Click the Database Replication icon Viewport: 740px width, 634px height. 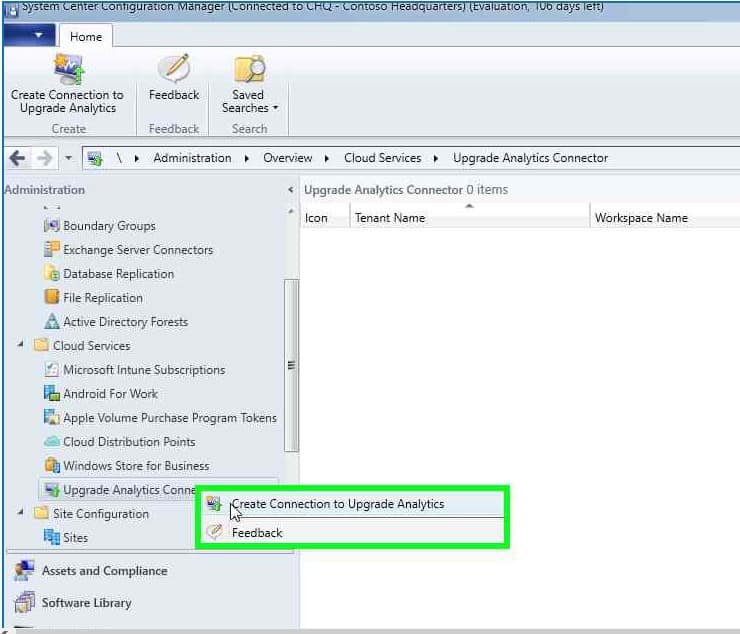(51, 273)
